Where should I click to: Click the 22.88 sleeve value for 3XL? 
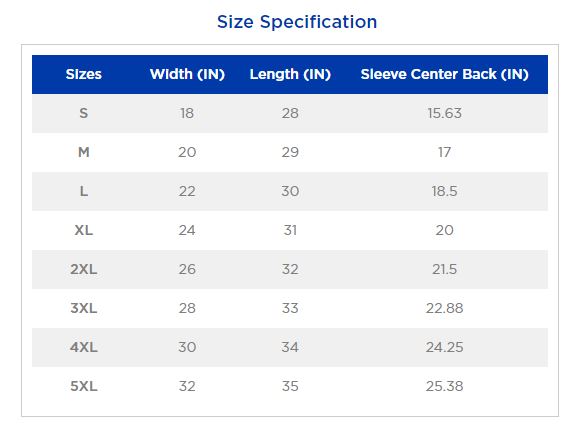pyautogui.click(x=445, y=308)
